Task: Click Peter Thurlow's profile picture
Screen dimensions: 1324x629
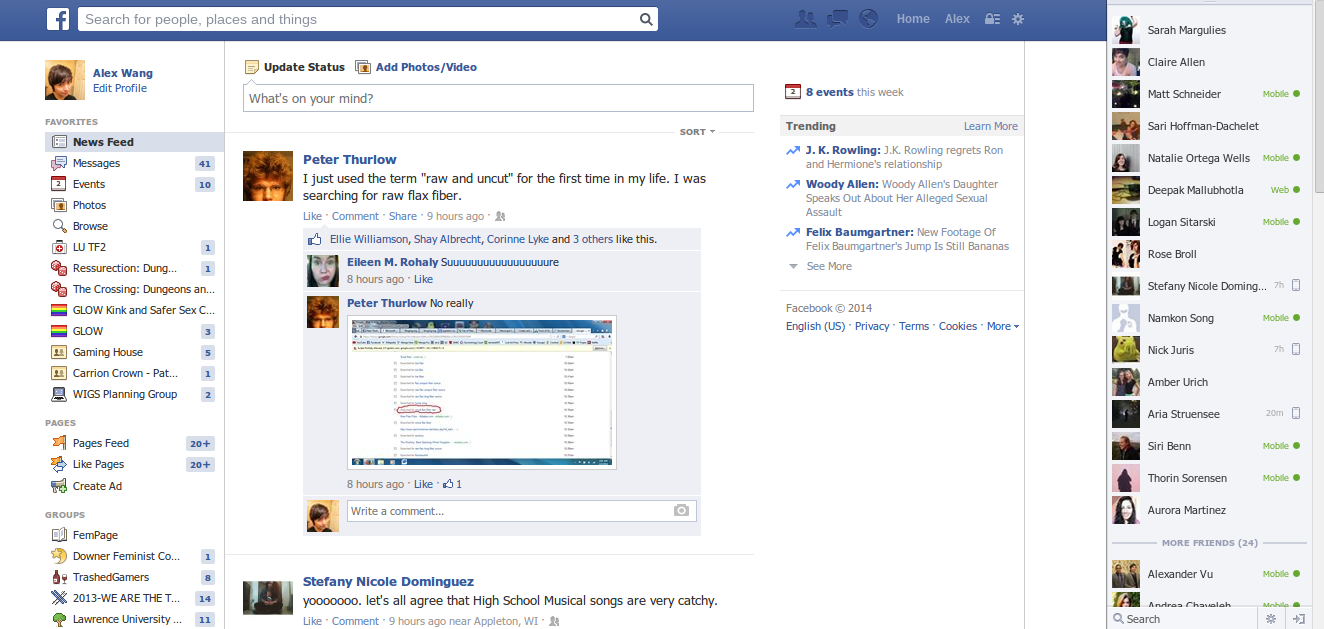Action: pos(268,176)
